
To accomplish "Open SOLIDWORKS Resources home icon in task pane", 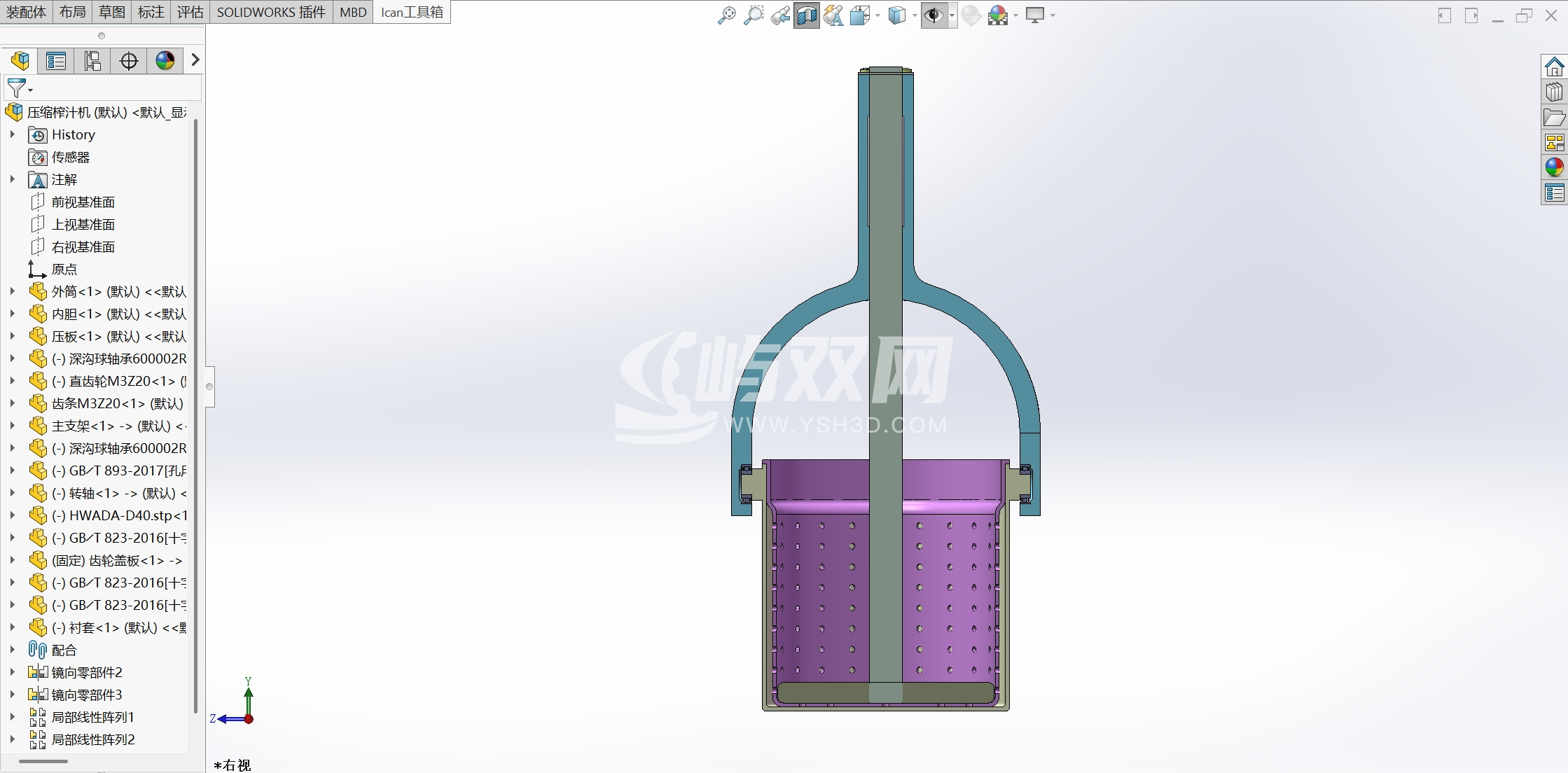I will 1554,67.
